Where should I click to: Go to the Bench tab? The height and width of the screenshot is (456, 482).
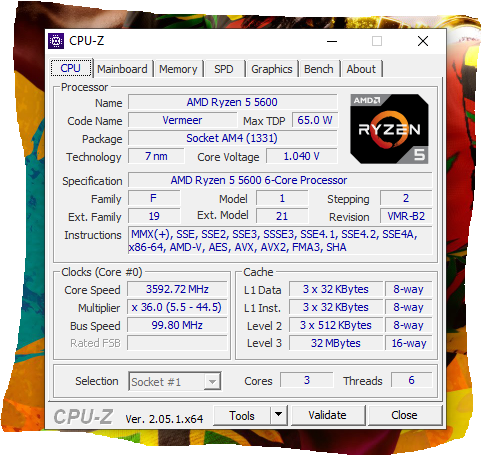click(319, 69)
